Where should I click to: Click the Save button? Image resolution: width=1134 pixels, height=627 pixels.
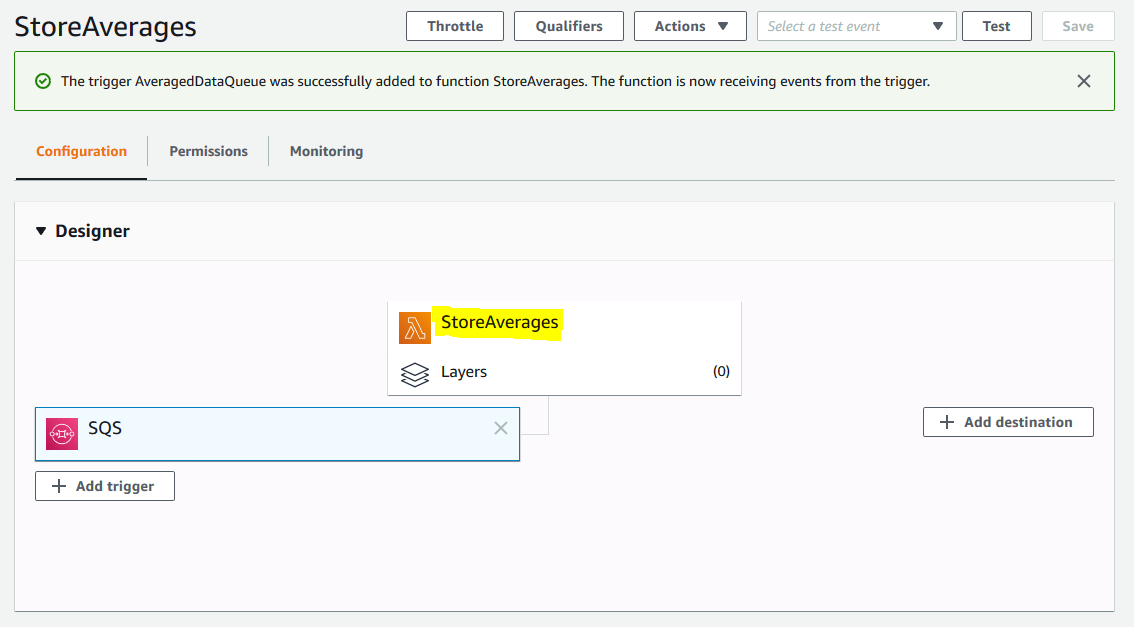click(x=1078, y=26)
